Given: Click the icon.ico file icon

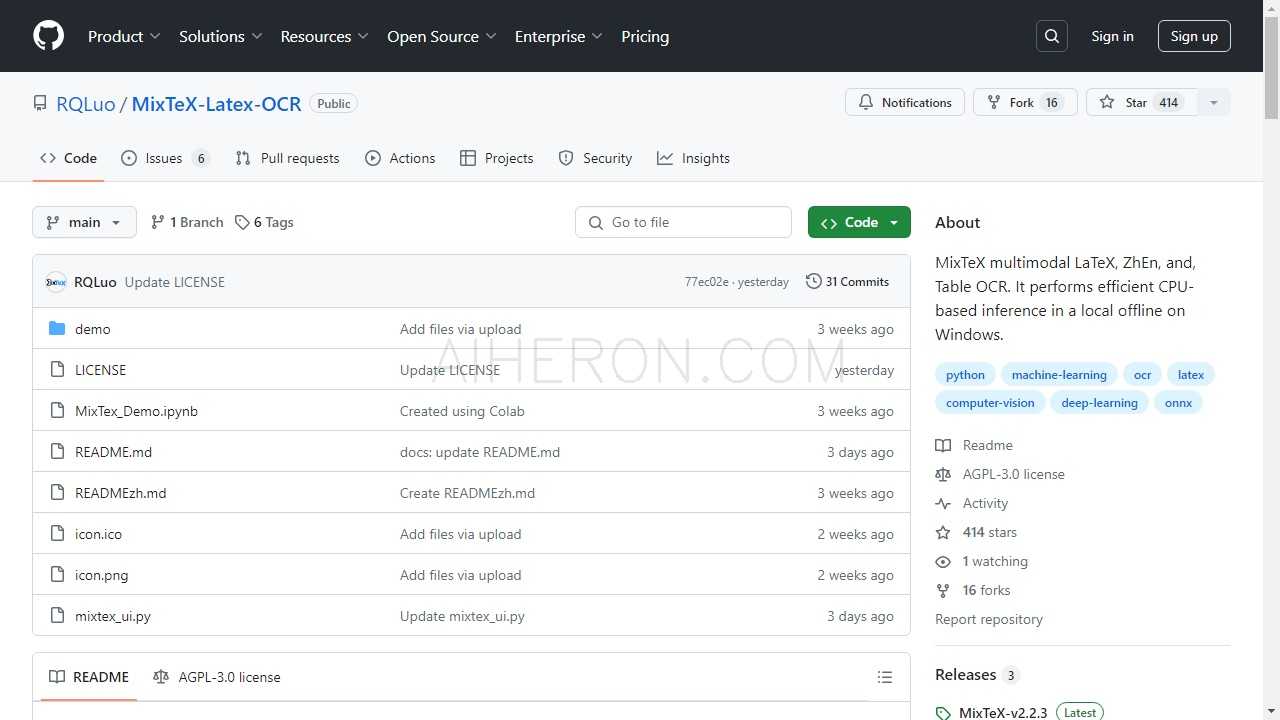Looking at the screenshot, I should pos(57,534).
